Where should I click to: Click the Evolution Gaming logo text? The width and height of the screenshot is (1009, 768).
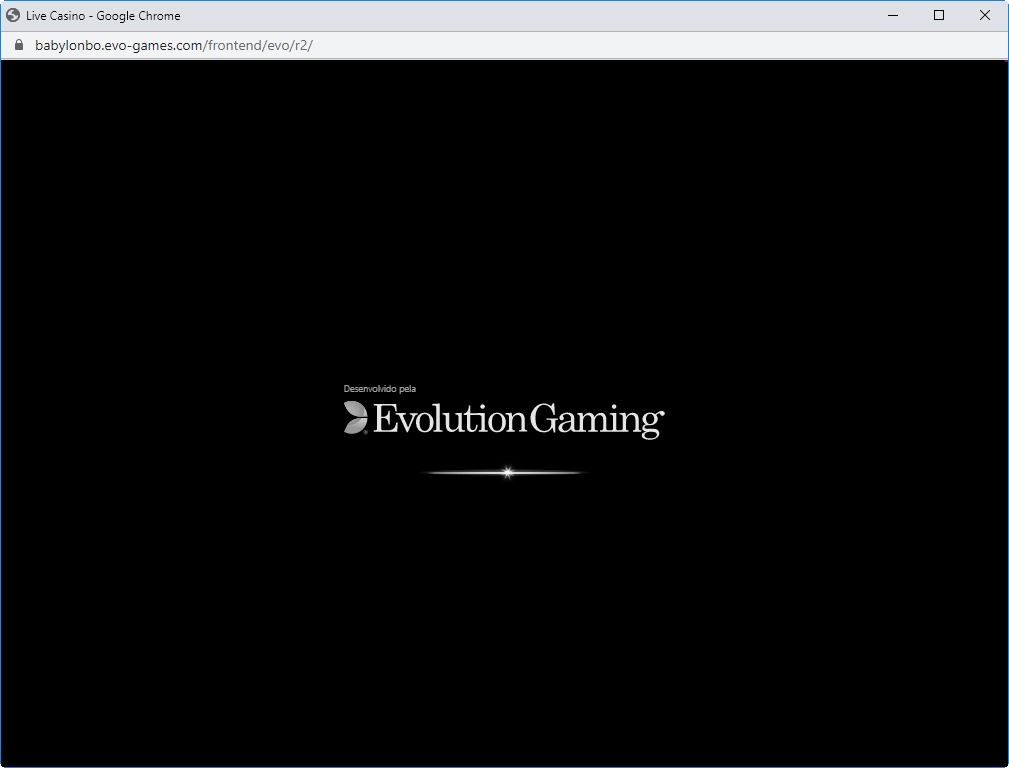pos(519,420)
